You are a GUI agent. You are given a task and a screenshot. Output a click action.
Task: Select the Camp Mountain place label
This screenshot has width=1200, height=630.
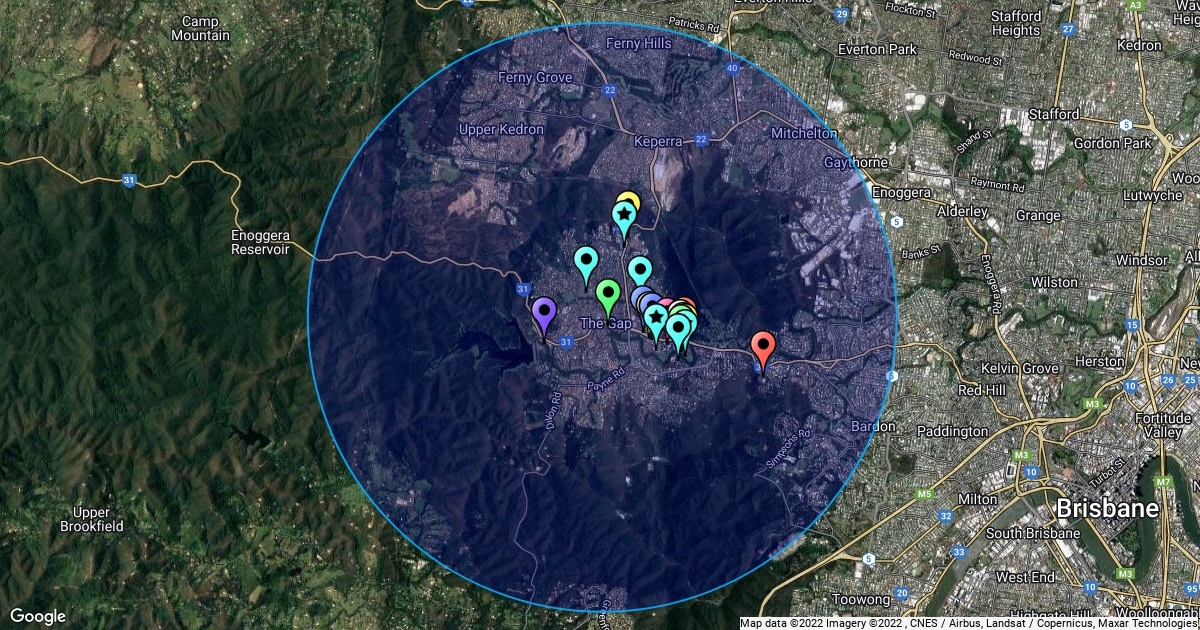tap(200, 28)
